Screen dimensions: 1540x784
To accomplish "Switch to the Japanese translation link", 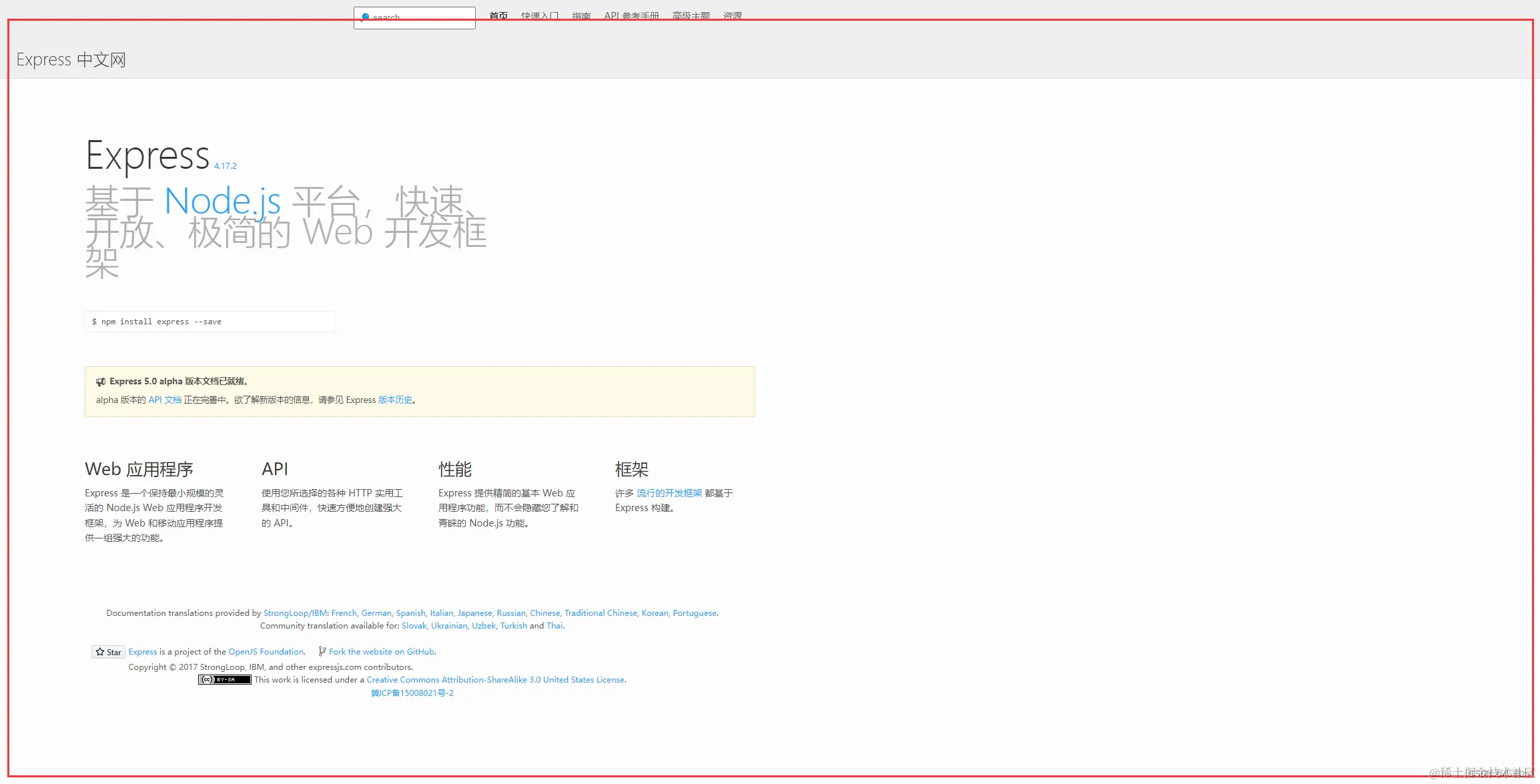I will pos(474,613).
